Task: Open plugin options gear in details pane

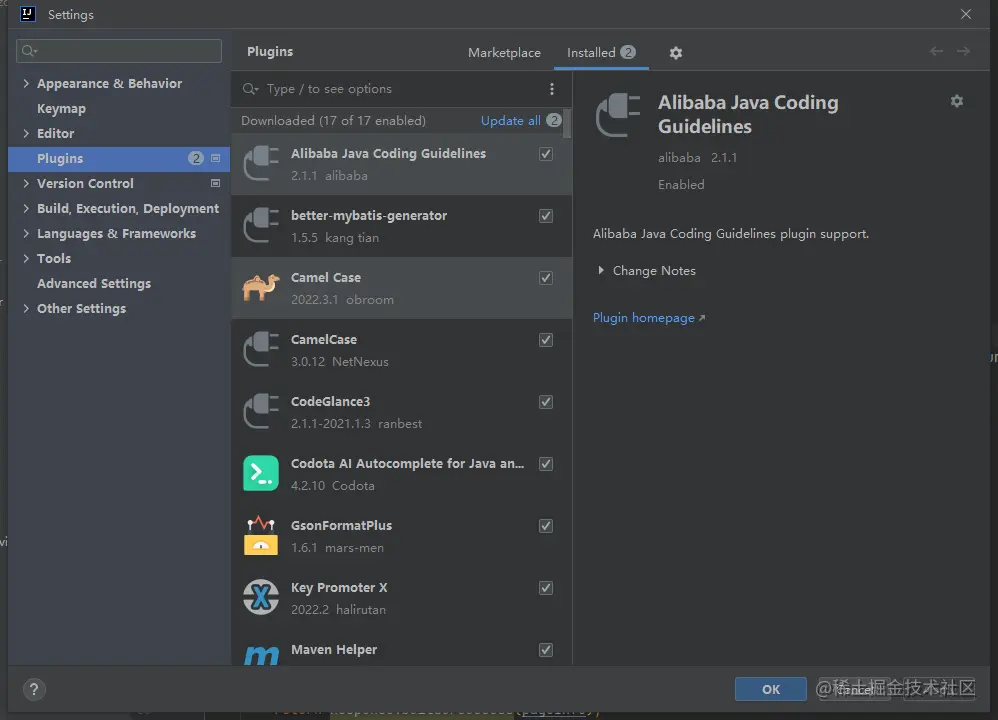Action: 957,101
